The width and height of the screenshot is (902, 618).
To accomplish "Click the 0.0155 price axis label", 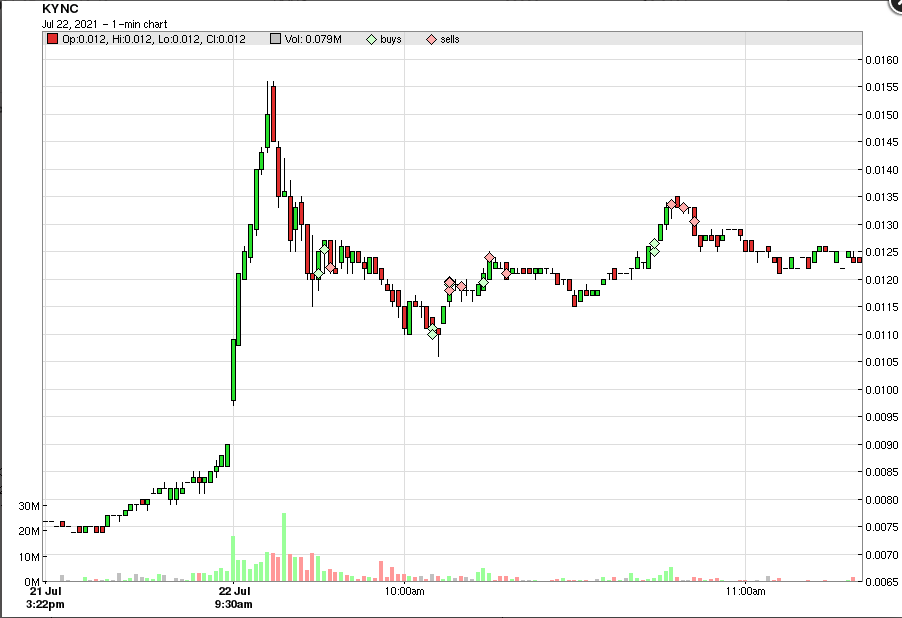I will 882,87.
